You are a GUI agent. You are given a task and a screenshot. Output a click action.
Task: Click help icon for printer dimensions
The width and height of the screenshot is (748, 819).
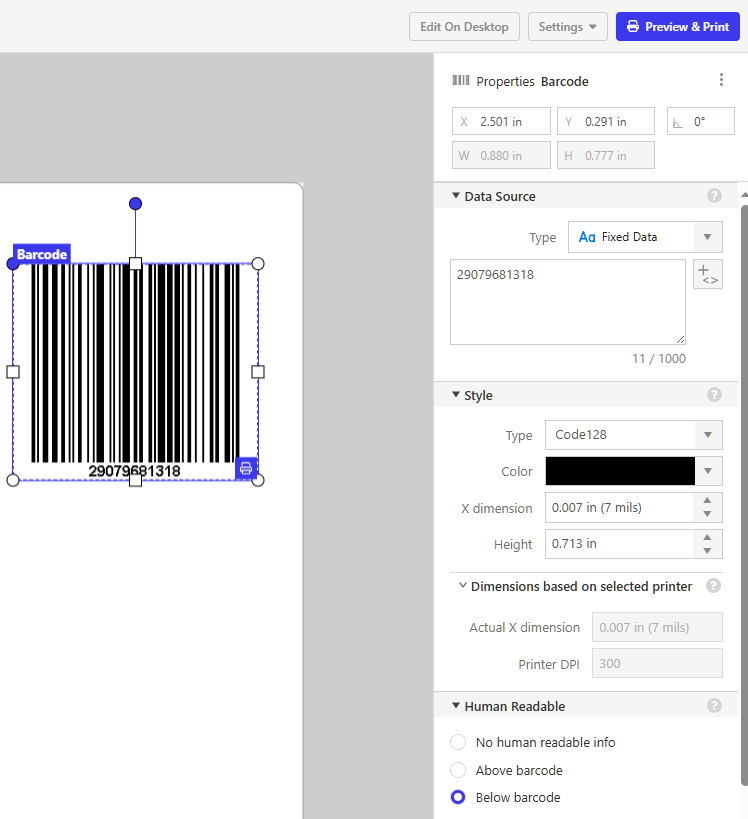713,586
